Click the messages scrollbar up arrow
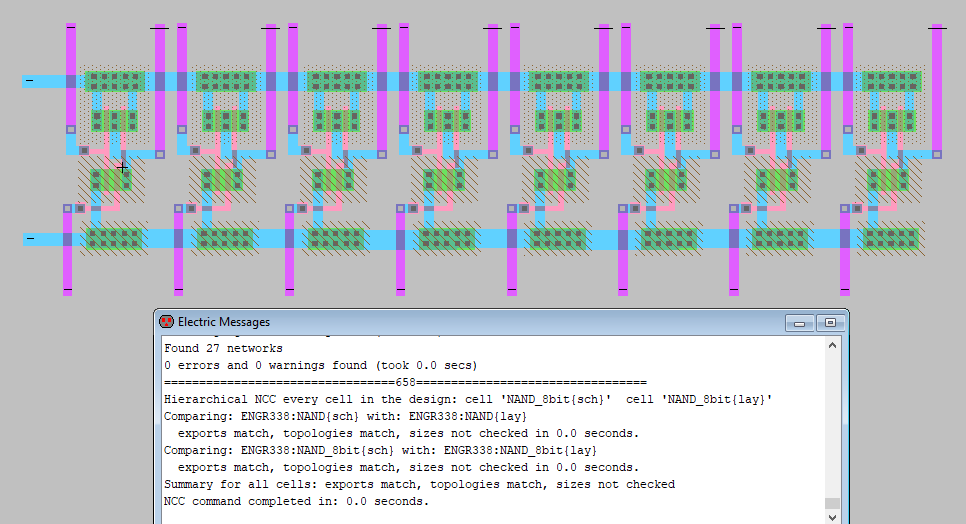The image size is (966, 524). (x=832, y=345)
